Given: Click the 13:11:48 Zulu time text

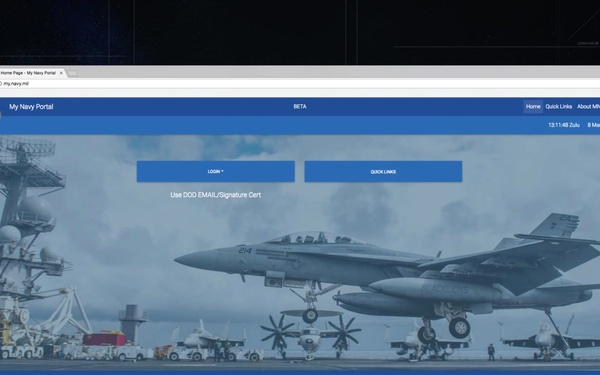Looking at the screenshot, I should click(564, 125).
